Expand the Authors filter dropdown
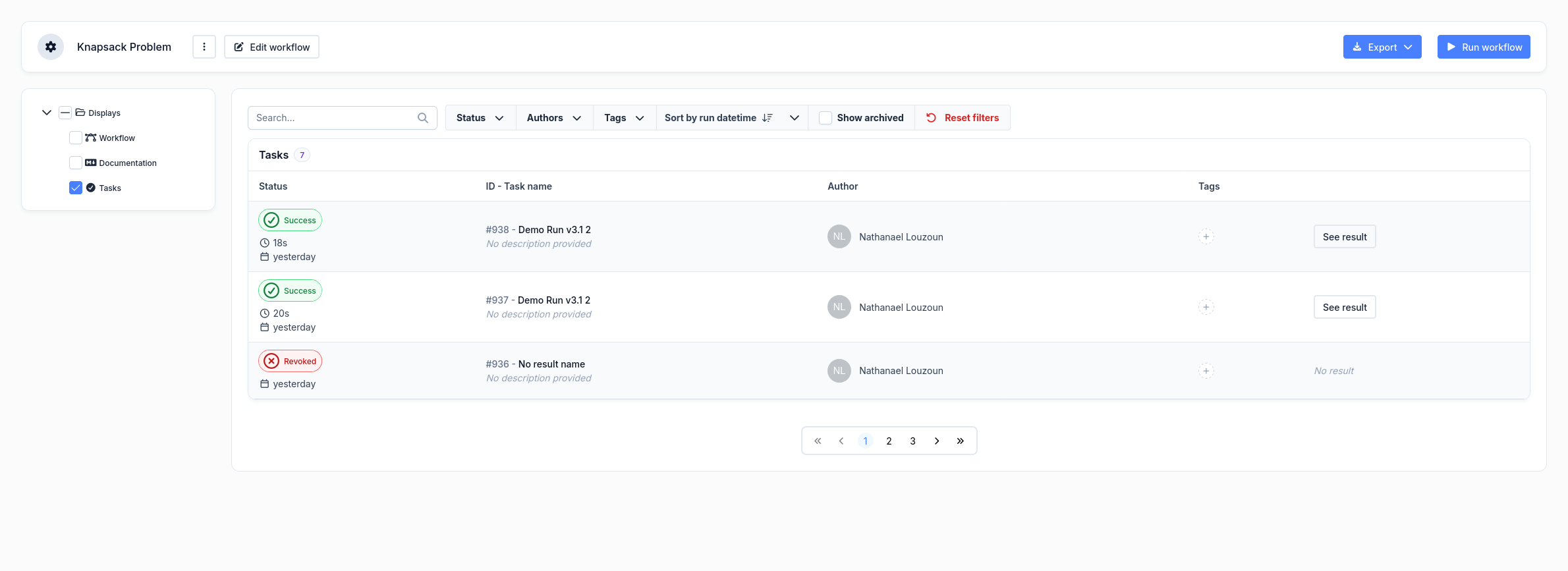This screenshot has width=1568, height=571. click(554, 118)
